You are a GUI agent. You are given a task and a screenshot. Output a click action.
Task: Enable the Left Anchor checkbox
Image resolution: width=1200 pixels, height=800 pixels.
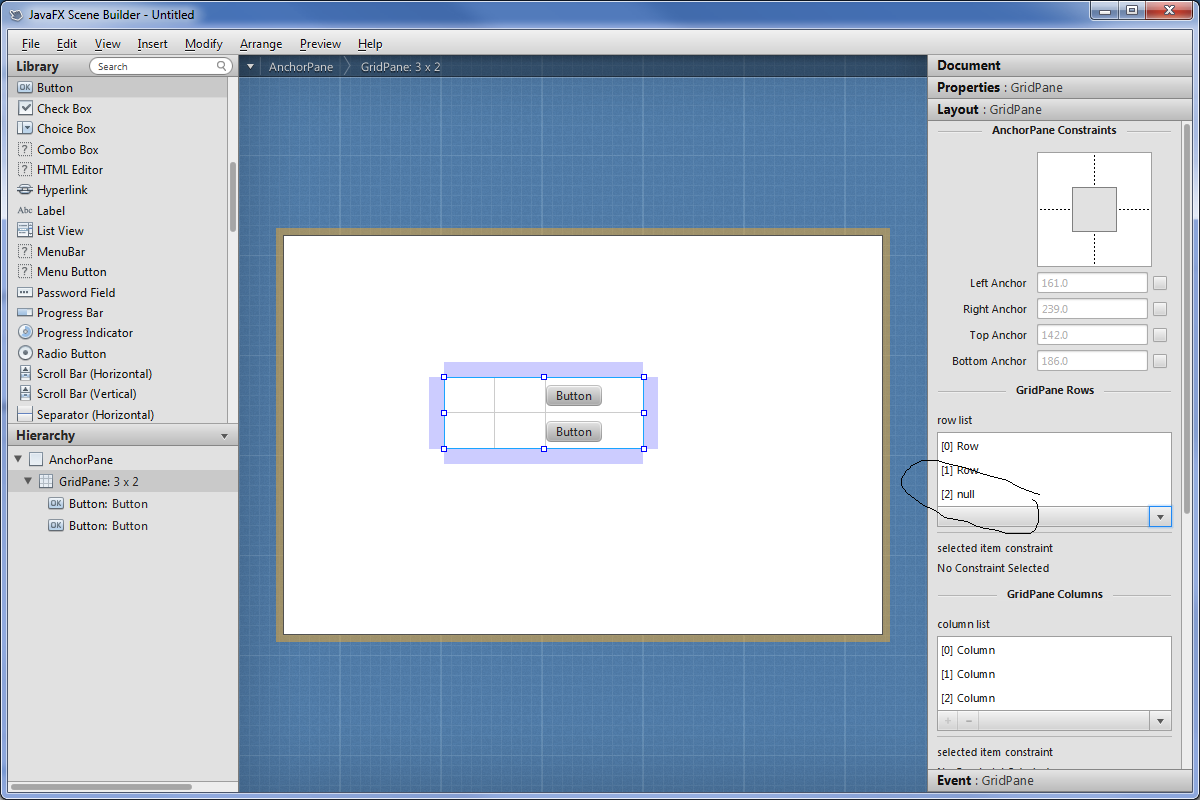coord(1160,283)
